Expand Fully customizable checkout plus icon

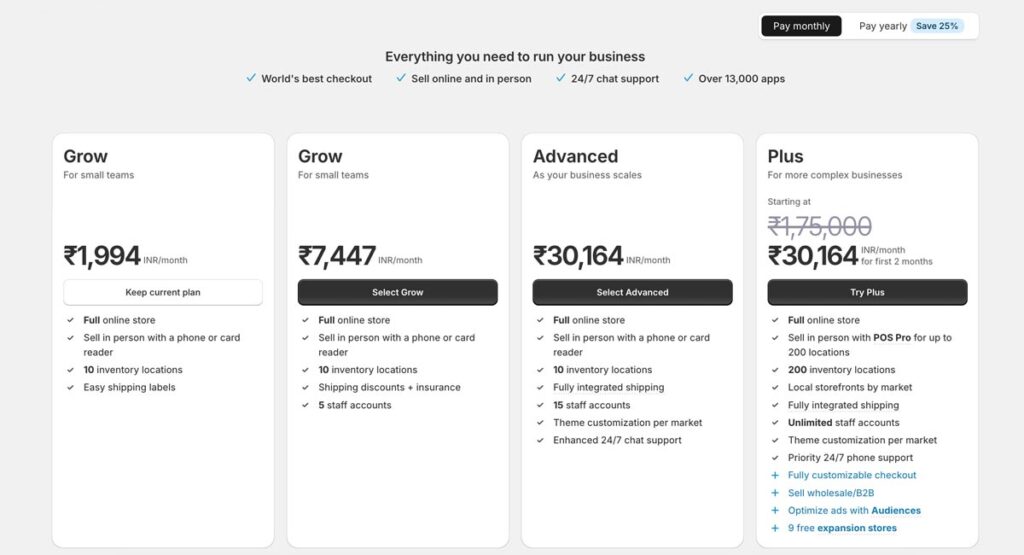(x=774, y=475)
